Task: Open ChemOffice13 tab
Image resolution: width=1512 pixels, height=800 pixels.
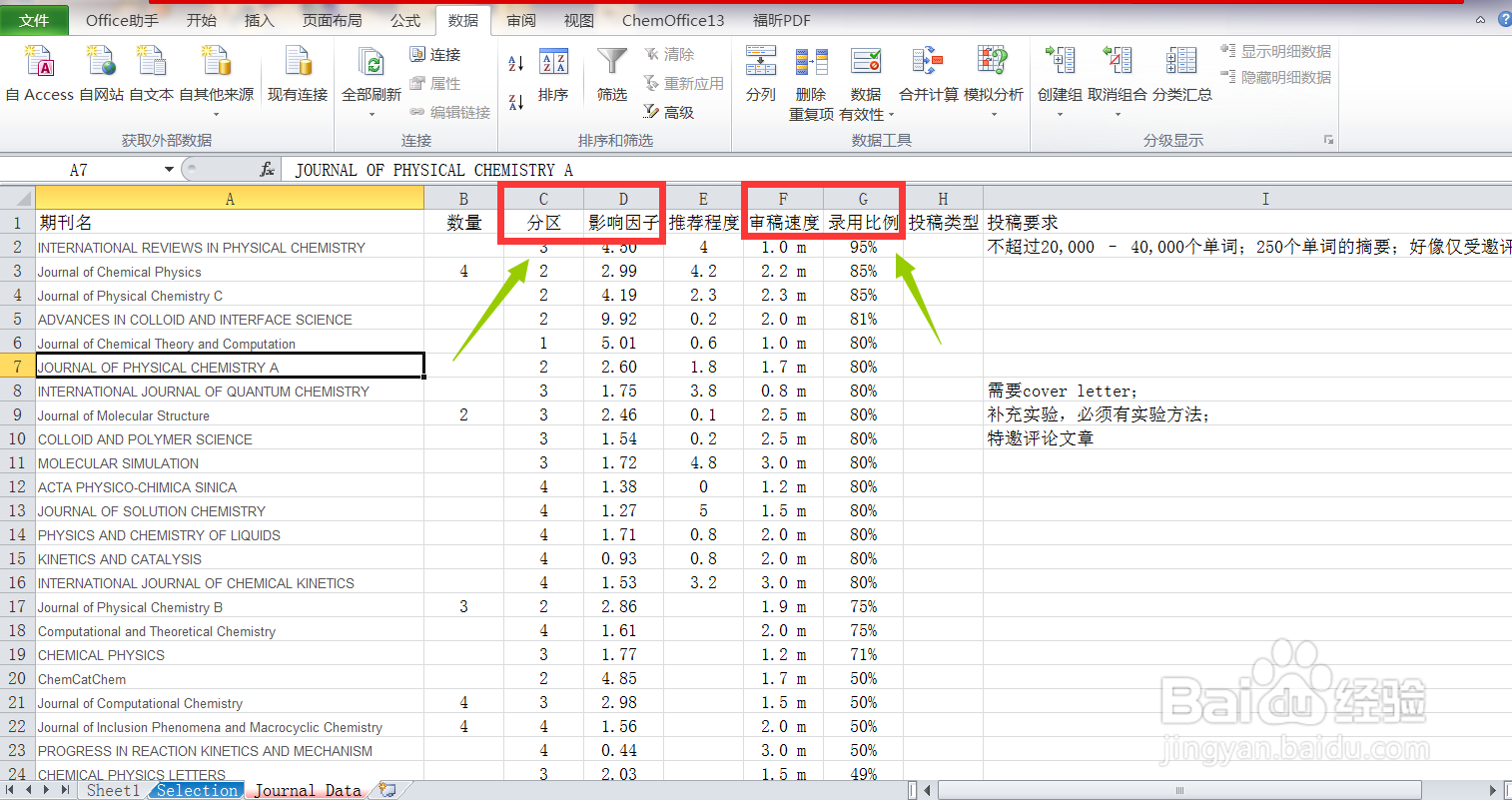Action: [673, 20]
